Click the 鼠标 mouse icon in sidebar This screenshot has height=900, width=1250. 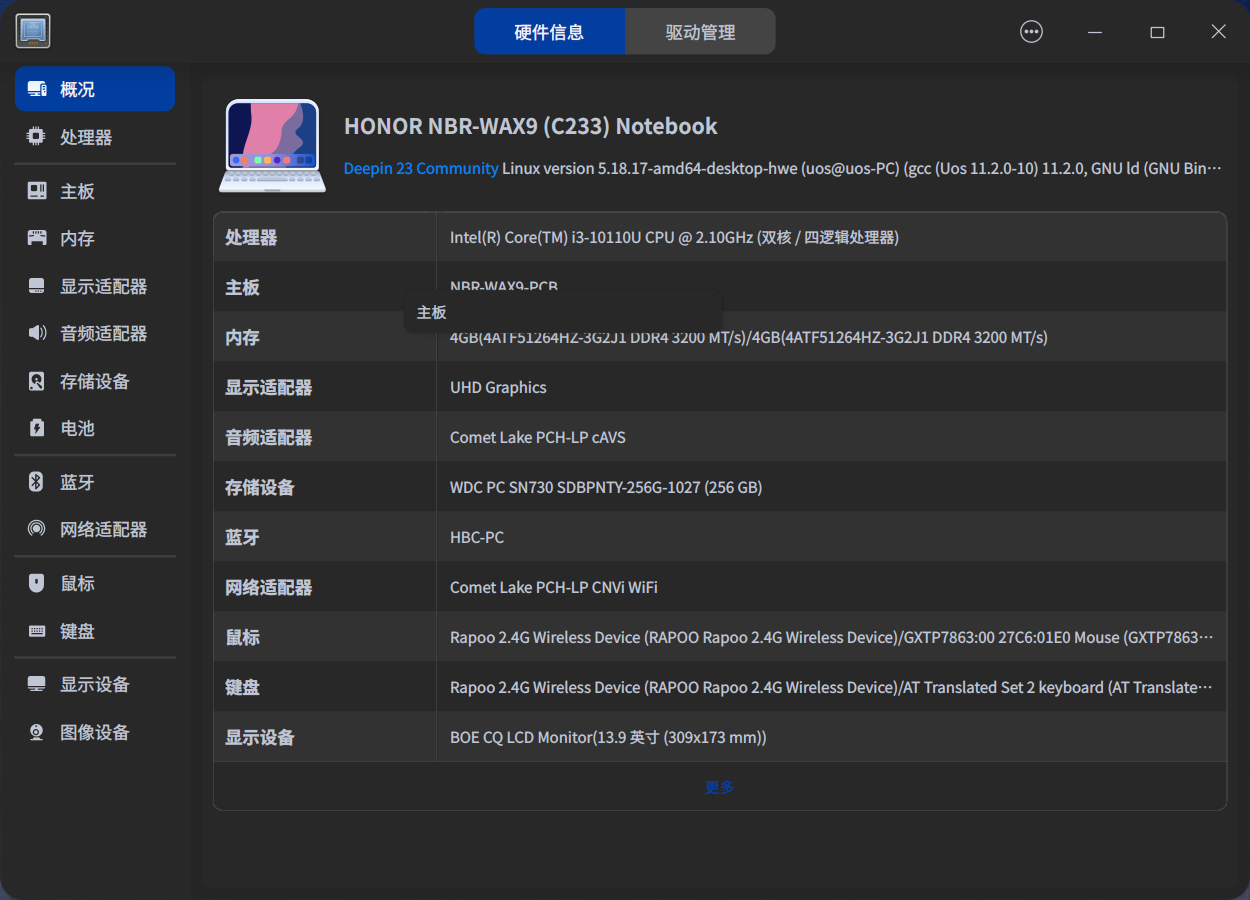[x=37, y=583]
